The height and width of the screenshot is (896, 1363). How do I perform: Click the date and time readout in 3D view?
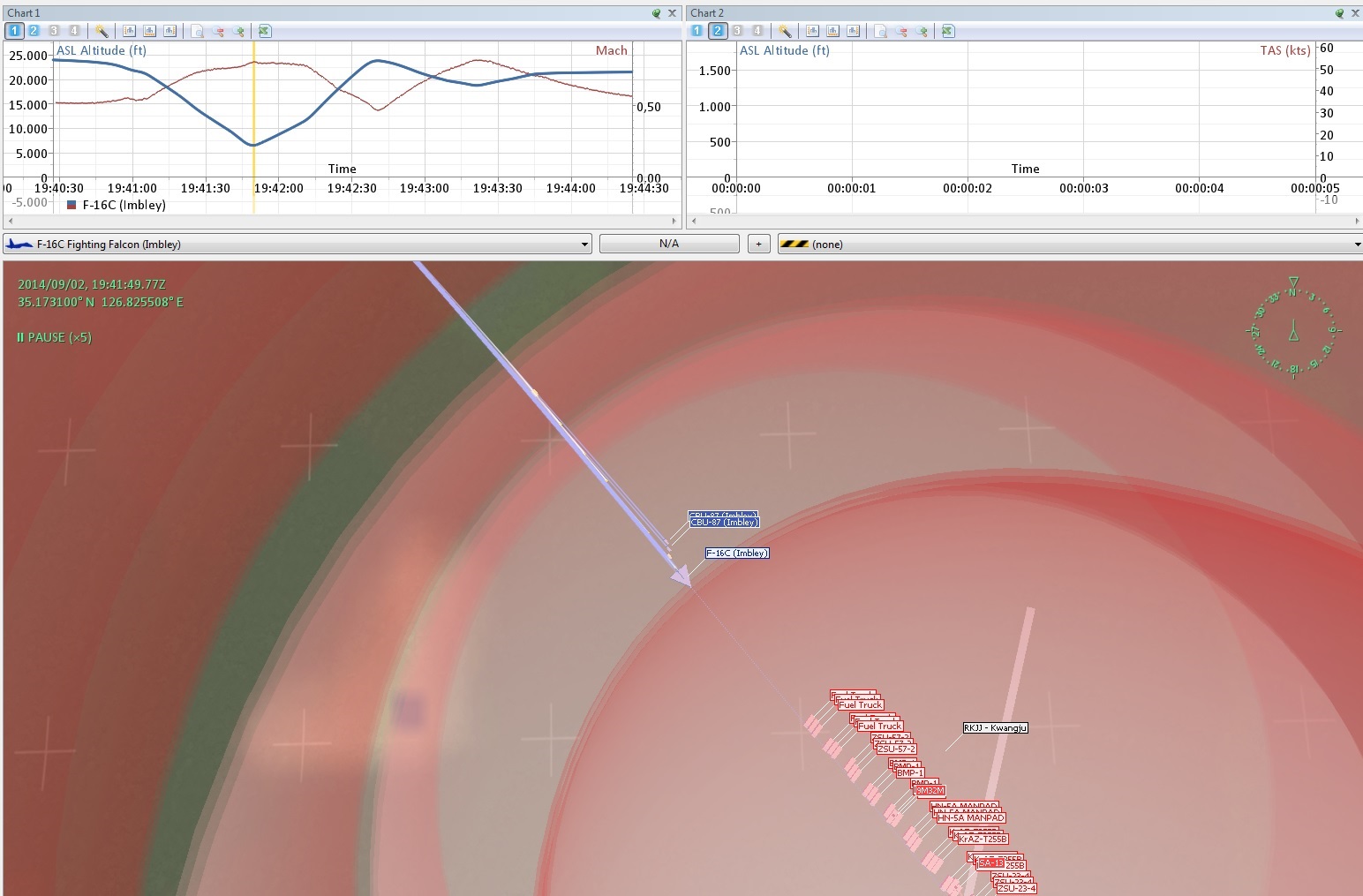coord(92,284)
